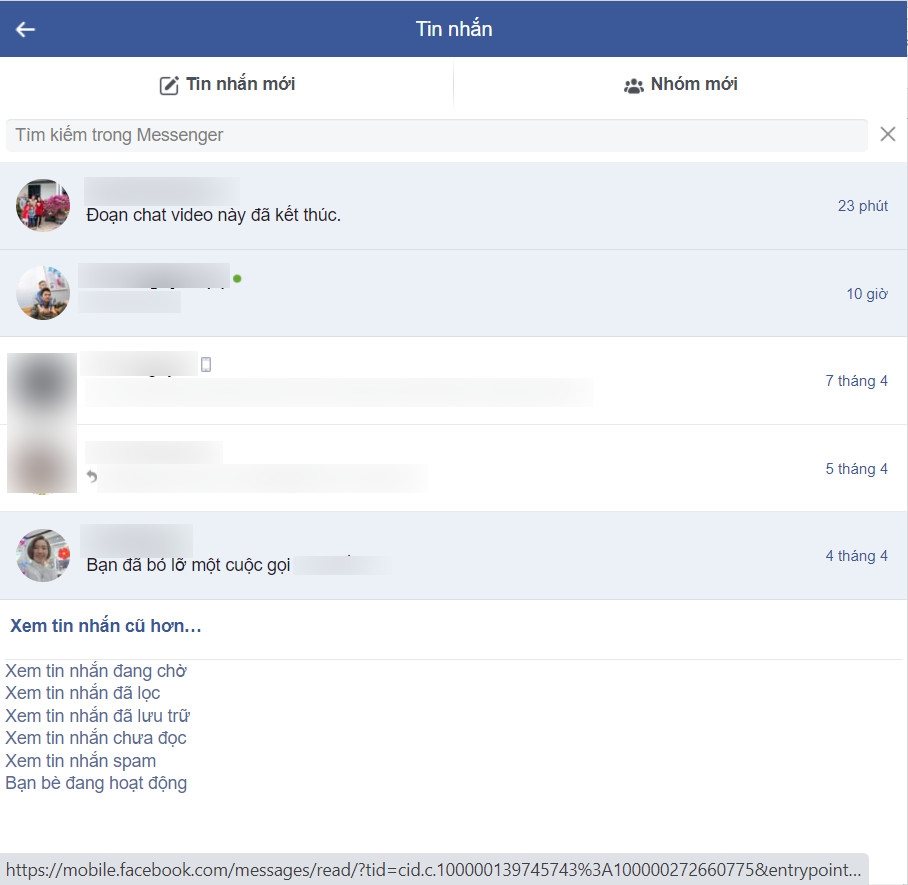
Task: Switch to the Tin nhắn mới tab
Action: 227,84
